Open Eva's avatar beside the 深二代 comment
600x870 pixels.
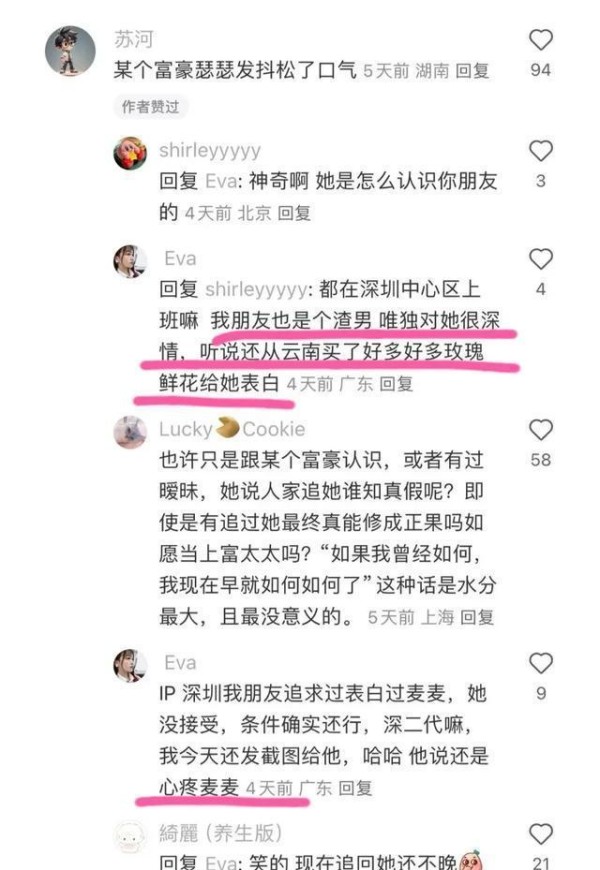point(130,665)
